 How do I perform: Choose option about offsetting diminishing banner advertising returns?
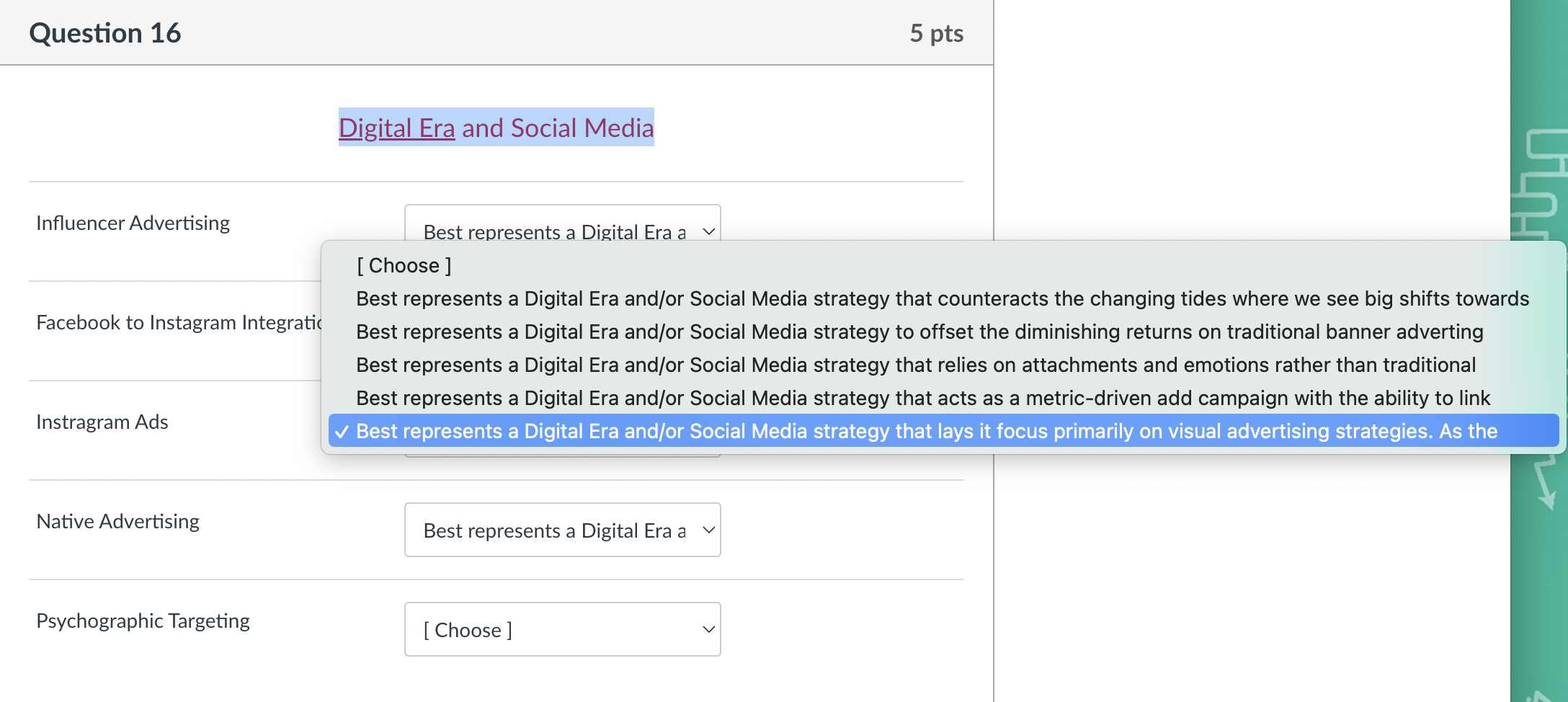click(943, 332)
